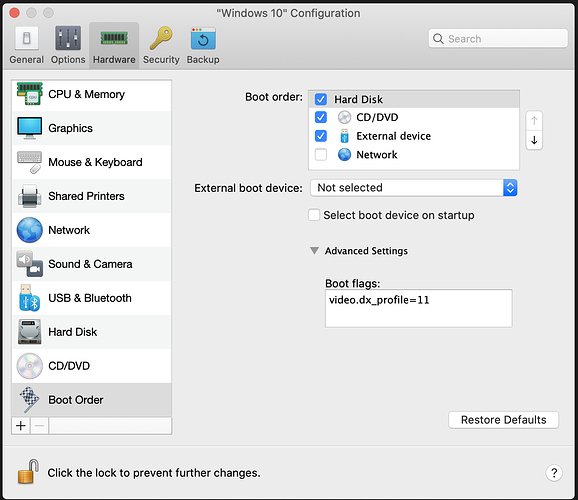Switch to Options tab label
578x500 pixels.
68,59
